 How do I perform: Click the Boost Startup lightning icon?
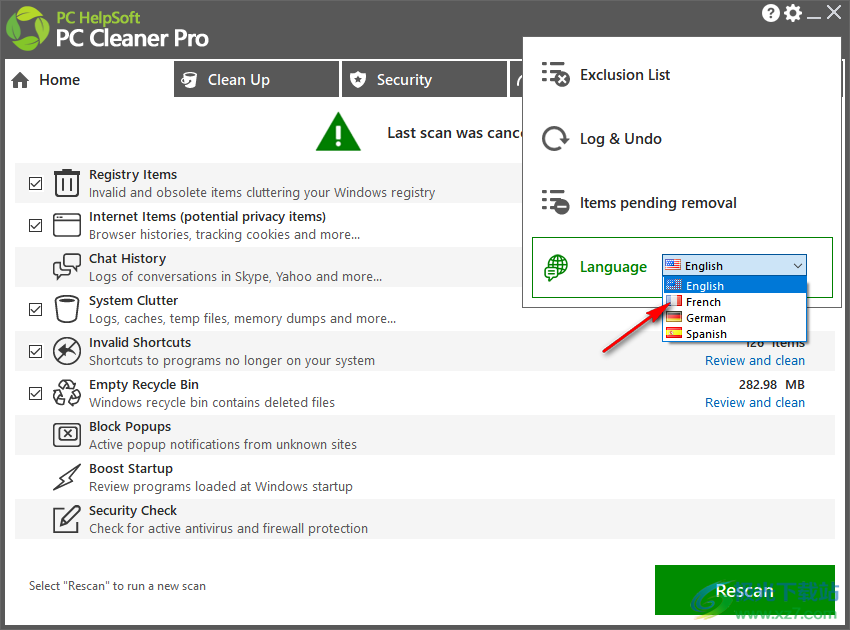tap(67, 477)
